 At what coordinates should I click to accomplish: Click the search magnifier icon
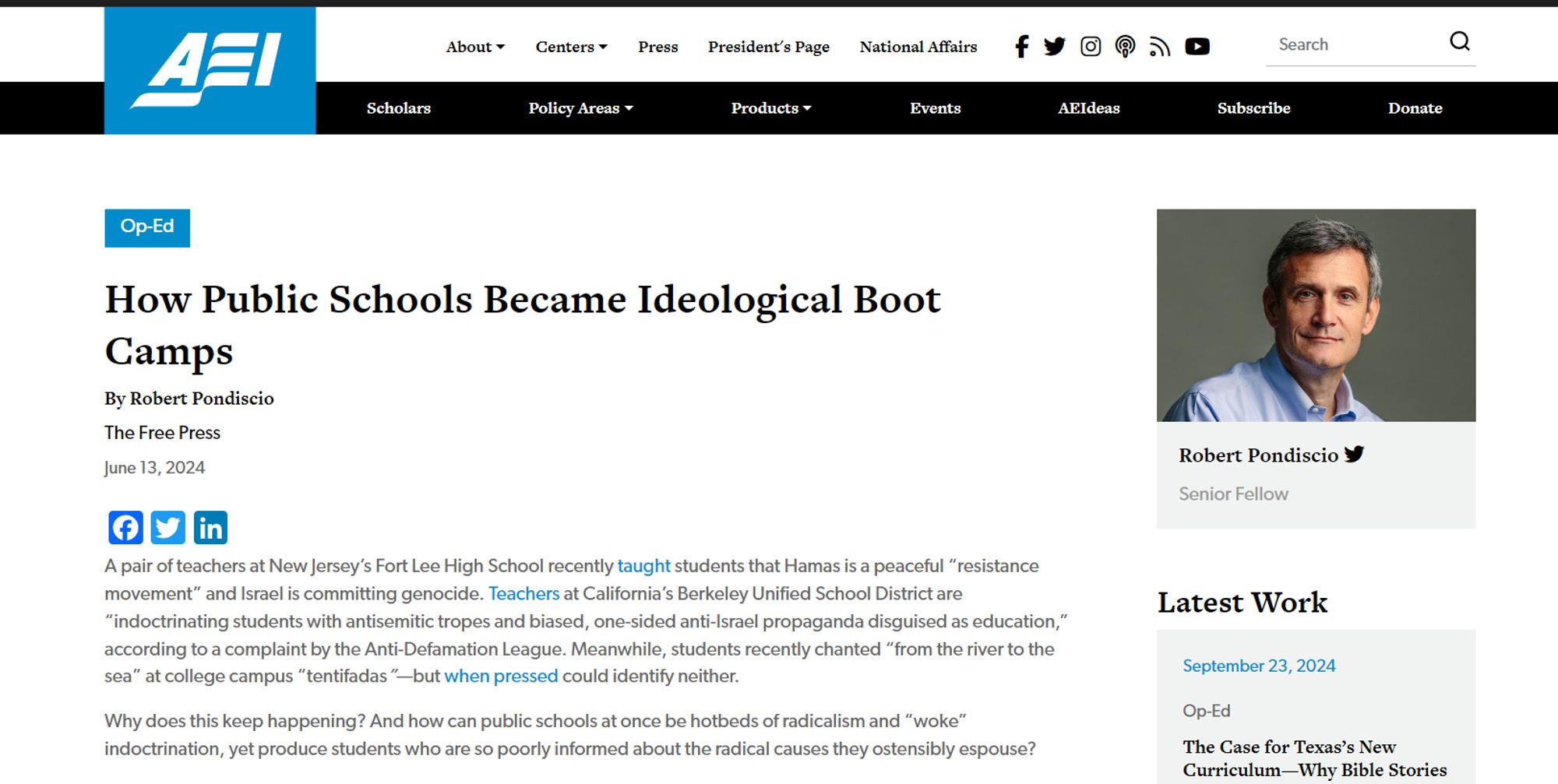coord(1459,41)
